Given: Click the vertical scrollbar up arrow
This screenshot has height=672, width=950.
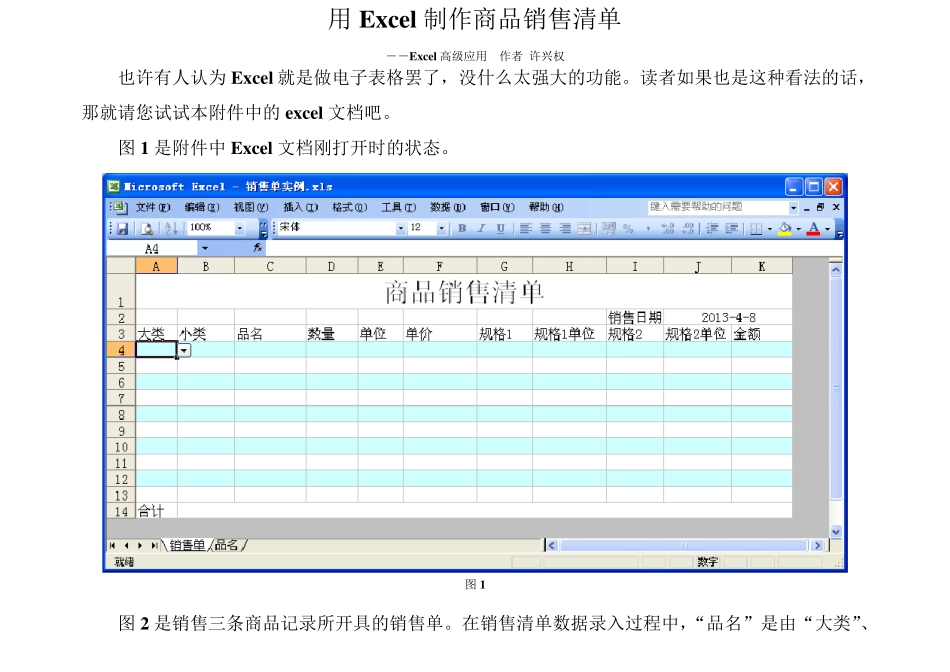Looking at the screenshot, I should (x=835, y=269).
